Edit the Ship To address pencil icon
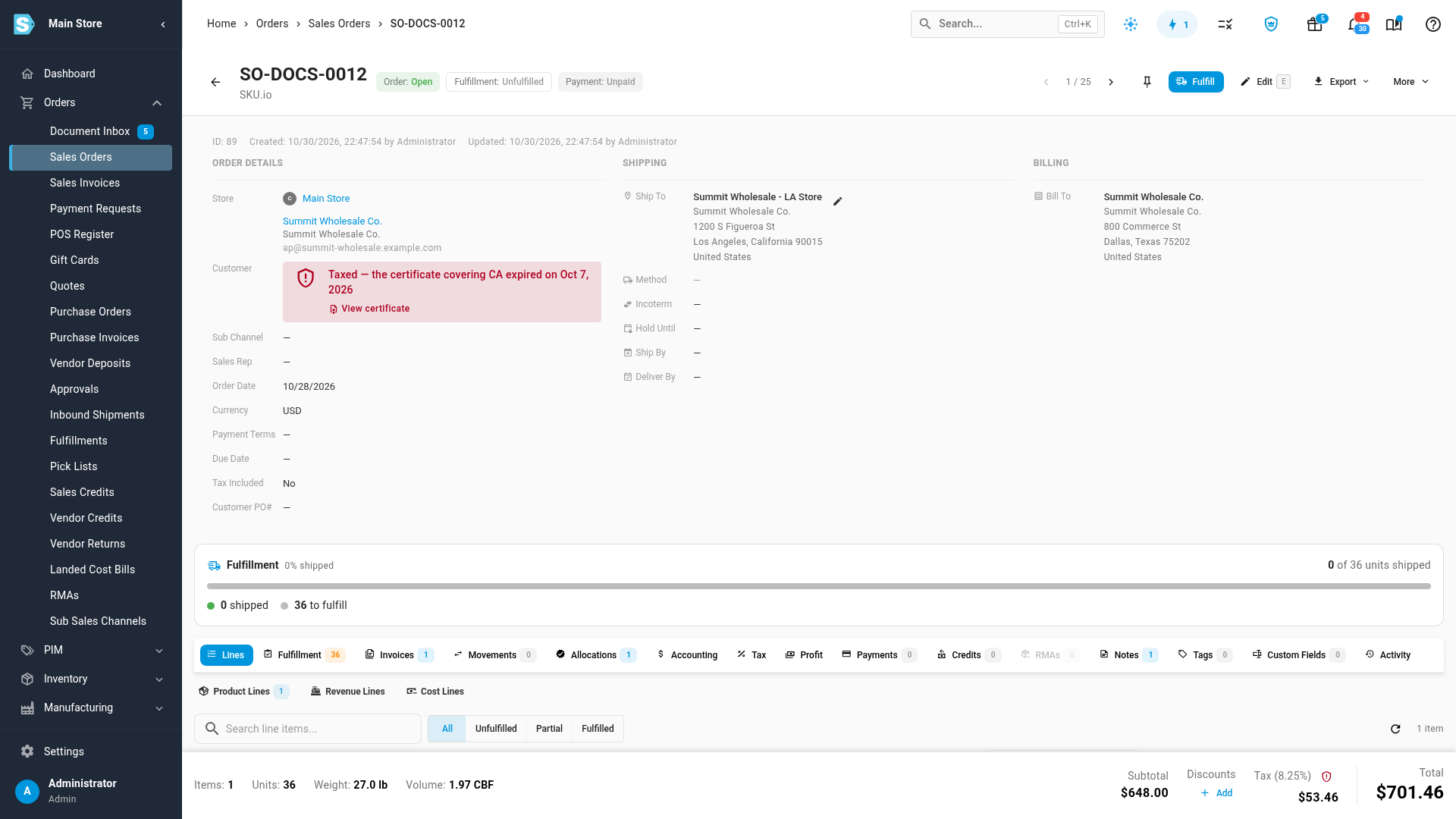This screenshot has height=819, width=1456. 838,201
